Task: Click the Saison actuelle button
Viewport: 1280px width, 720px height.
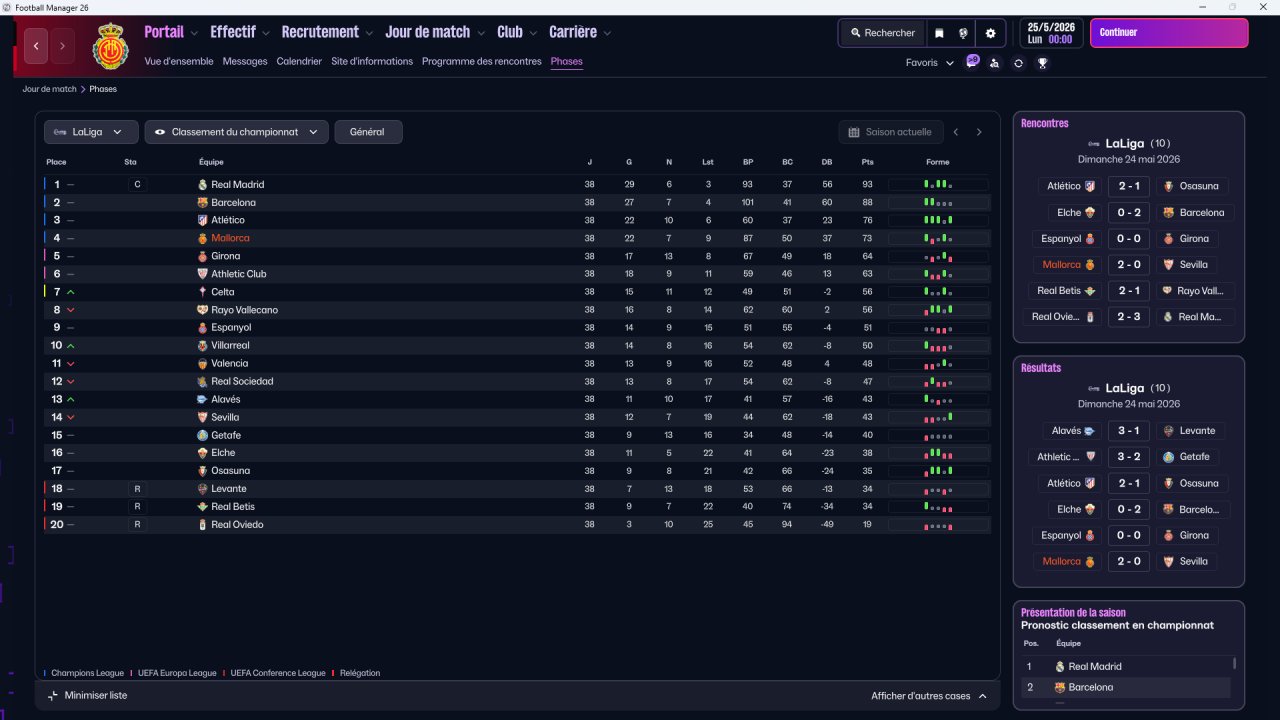Action: [890, 132]
